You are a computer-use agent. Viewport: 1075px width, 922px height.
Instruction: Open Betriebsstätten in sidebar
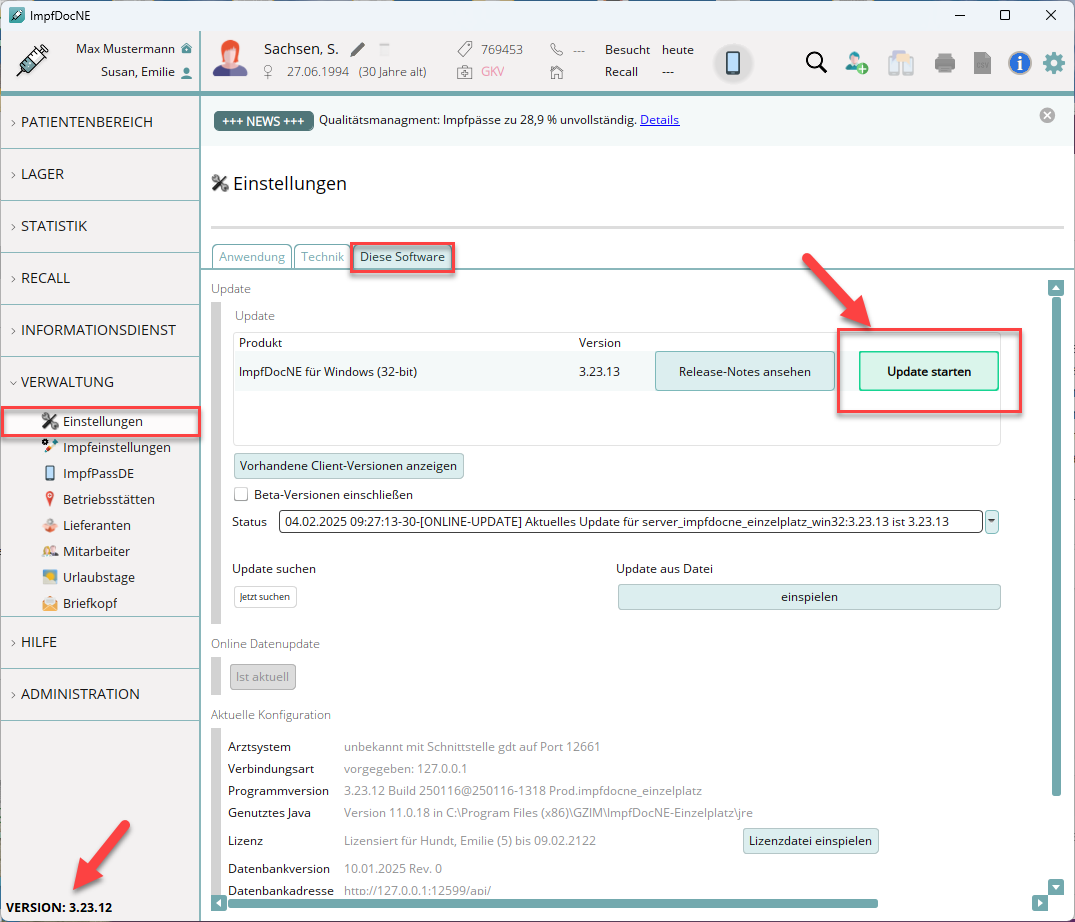click(108, 499)
